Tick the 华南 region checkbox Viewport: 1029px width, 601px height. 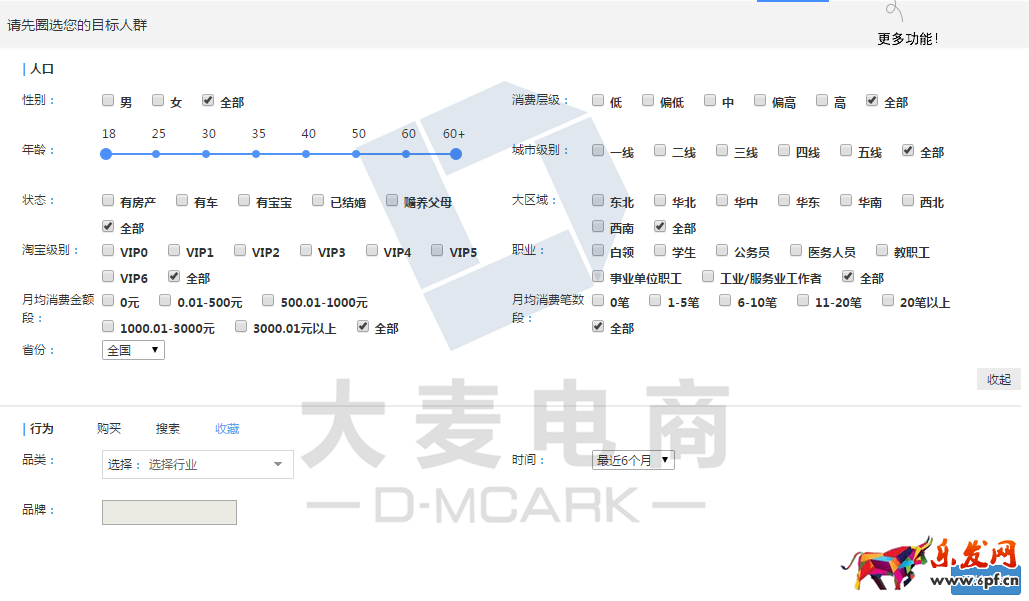pyautogui.click(x=846, y=200)
